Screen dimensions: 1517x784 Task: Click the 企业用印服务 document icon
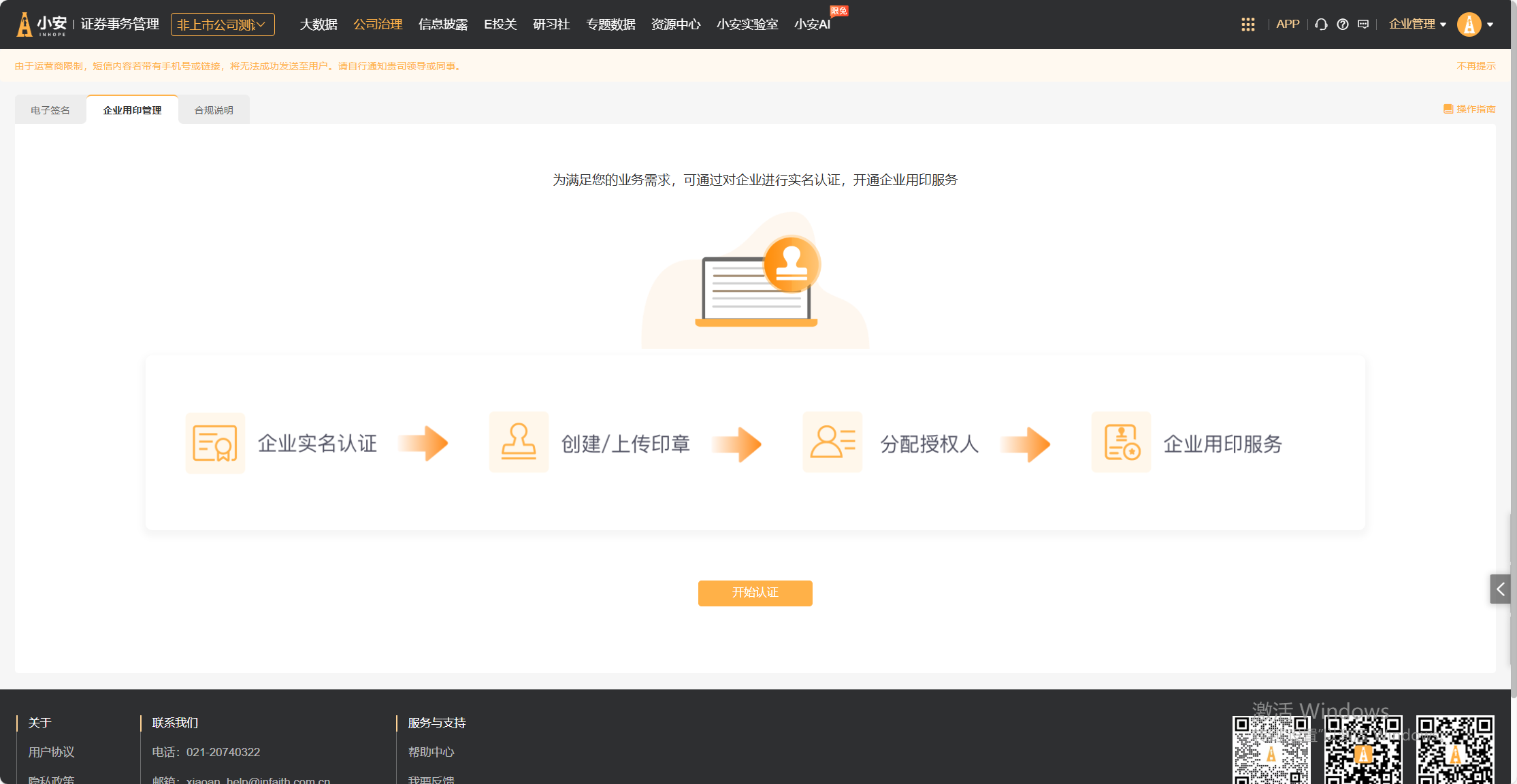tap(1121, 442)
